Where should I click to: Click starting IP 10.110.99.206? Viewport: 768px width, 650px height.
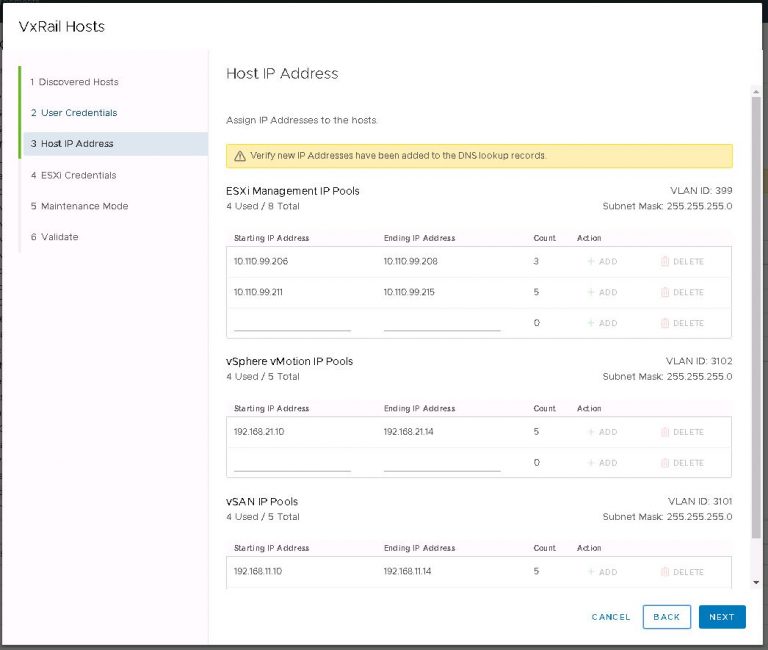[261, 262]
